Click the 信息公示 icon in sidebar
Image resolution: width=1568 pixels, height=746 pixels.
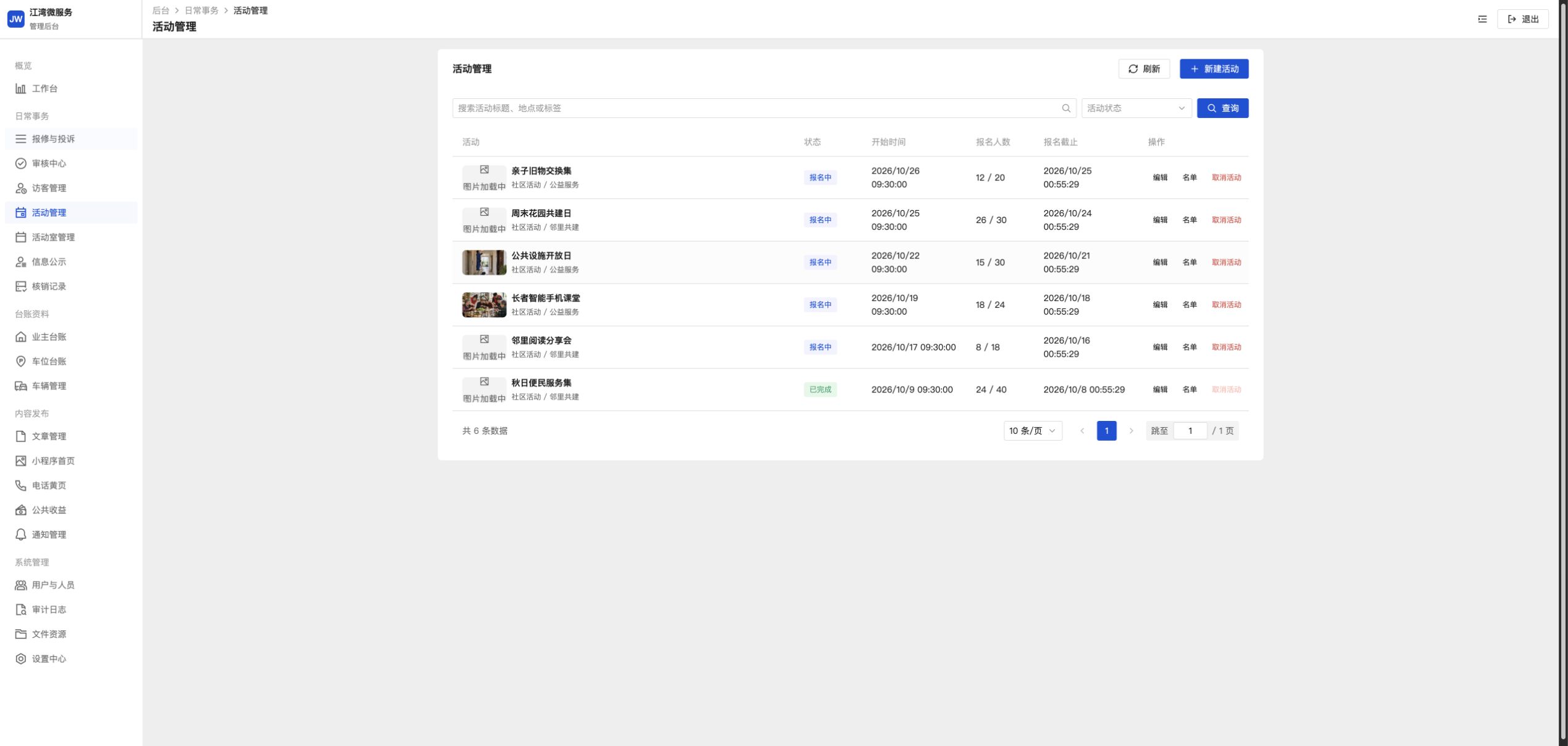click(20, 262)
